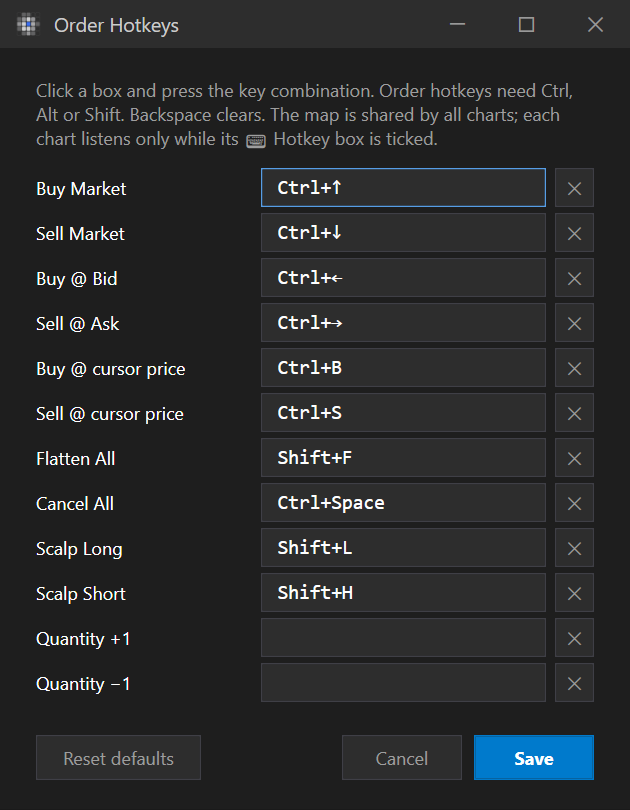Click the keyboard icon in the instructions
This screenshot has width=630, height=810.
tap(256, 141)
